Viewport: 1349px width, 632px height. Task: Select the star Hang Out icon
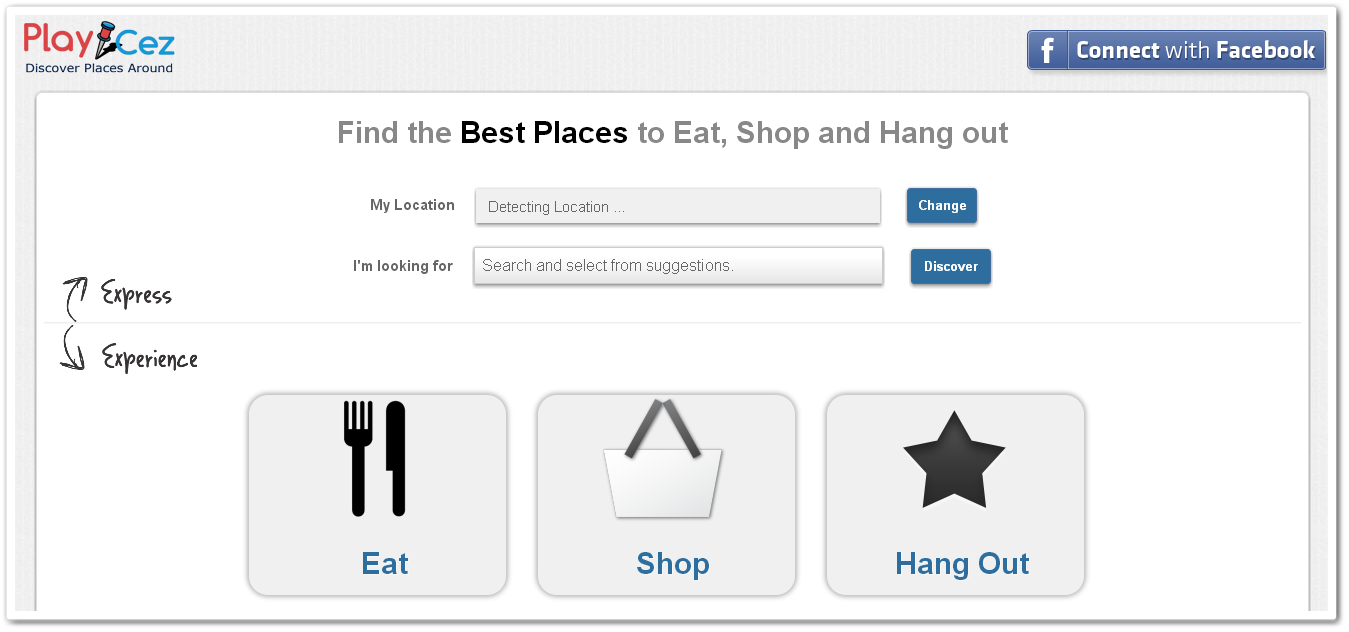[953, 460]
